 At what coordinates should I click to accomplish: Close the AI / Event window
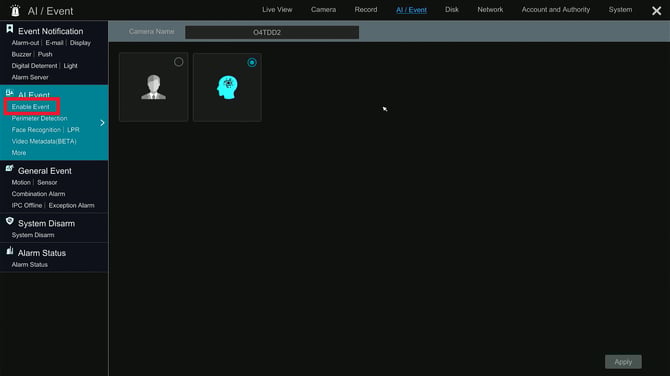(656, 11)
